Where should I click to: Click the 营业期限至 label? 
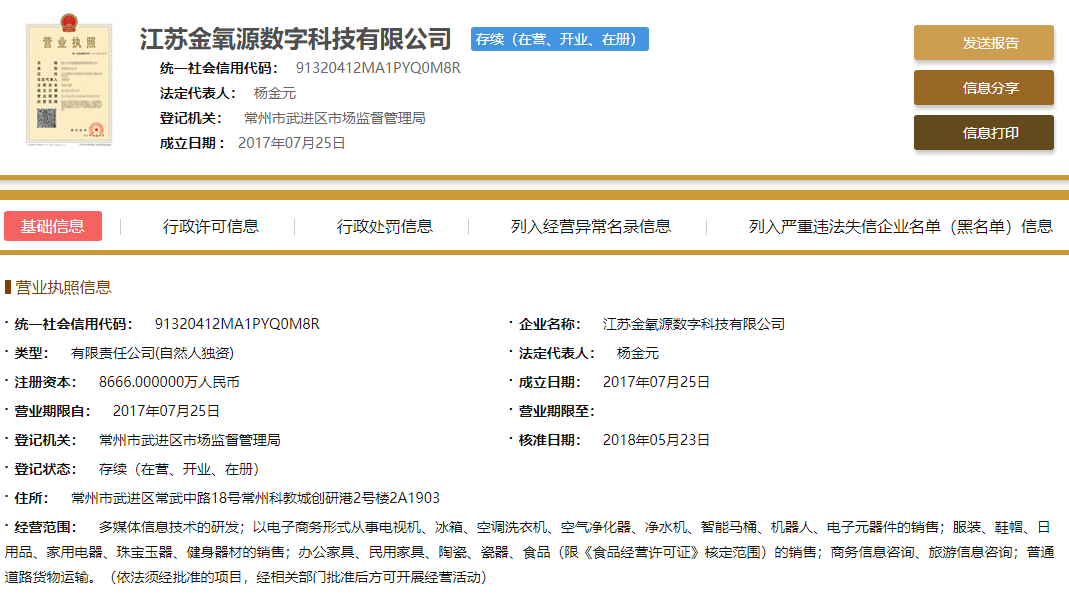(556, 411)
